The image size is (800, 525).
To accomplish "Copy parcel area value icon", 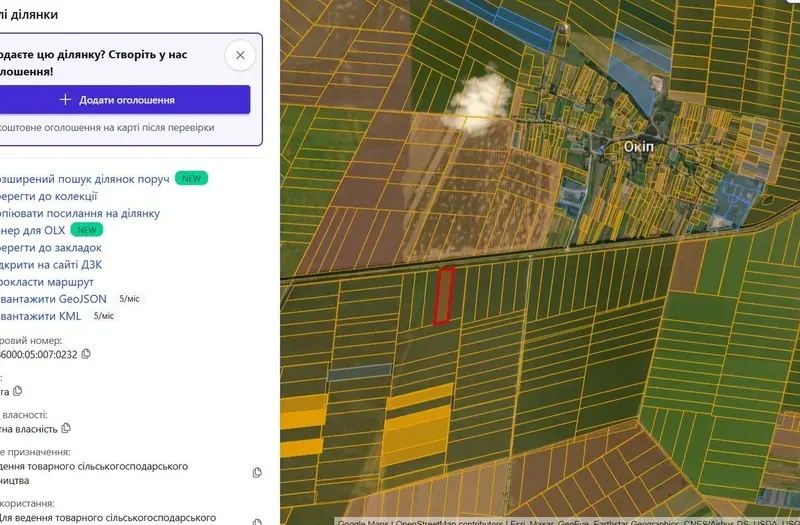I will (x=18, y=391).
